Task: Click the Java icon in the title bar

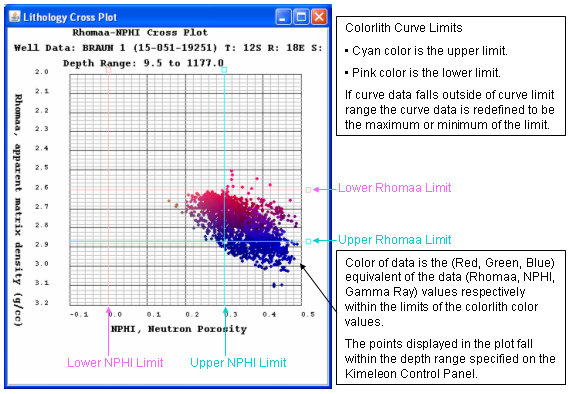Action: 15,16
